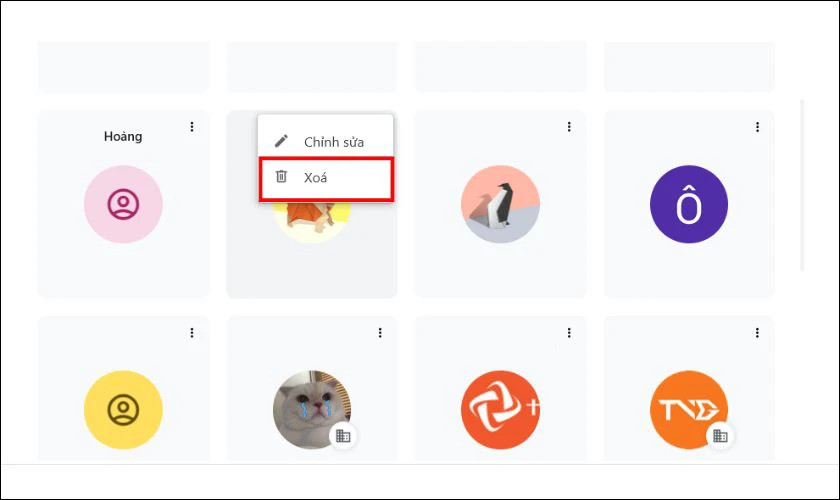Viewport: 840px width, 500px height.
Task: Open more options on orange logo profile
Action: coord(569,333)
